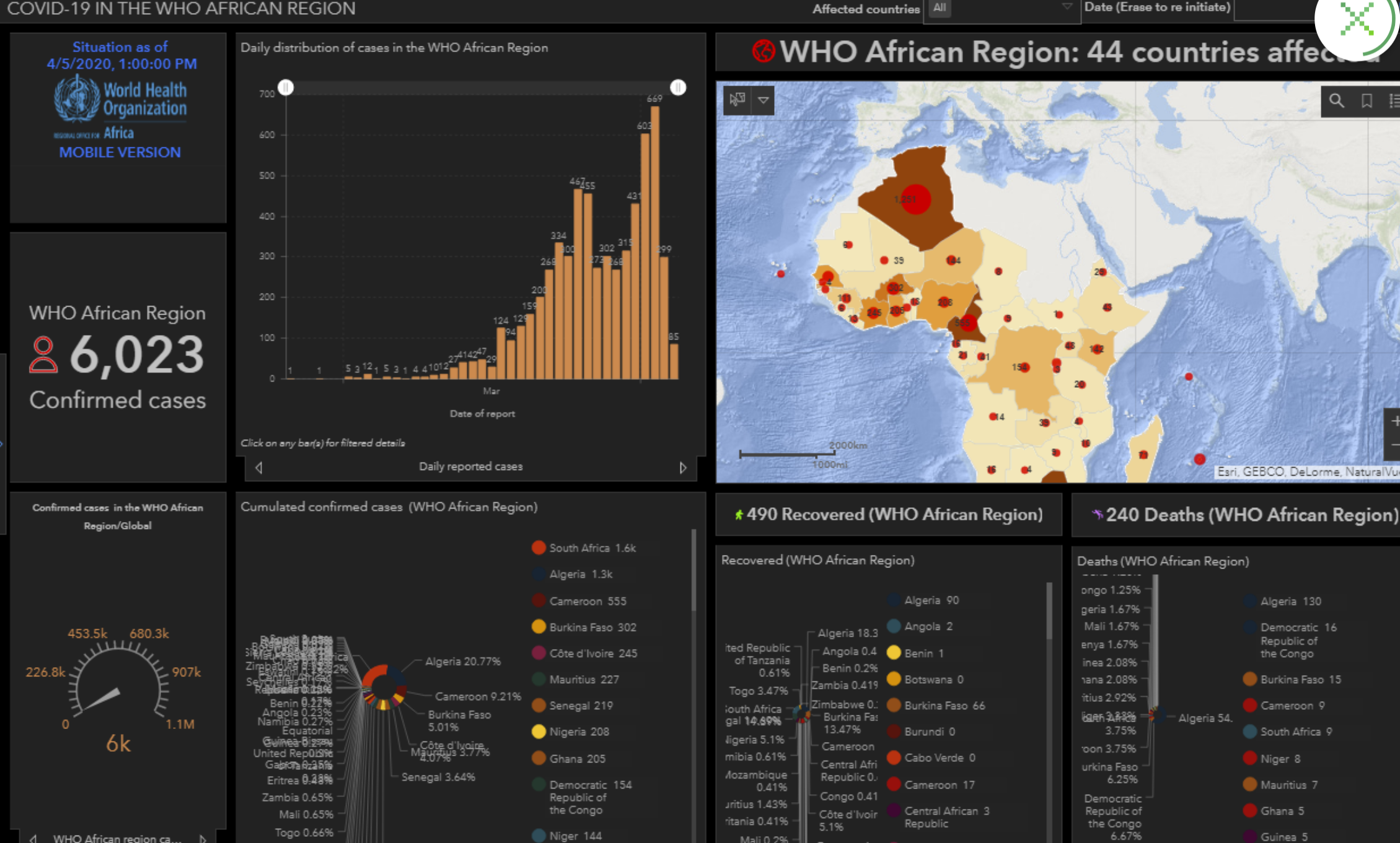Click the right arrow beside Daily reported cases

click(682, 468)
